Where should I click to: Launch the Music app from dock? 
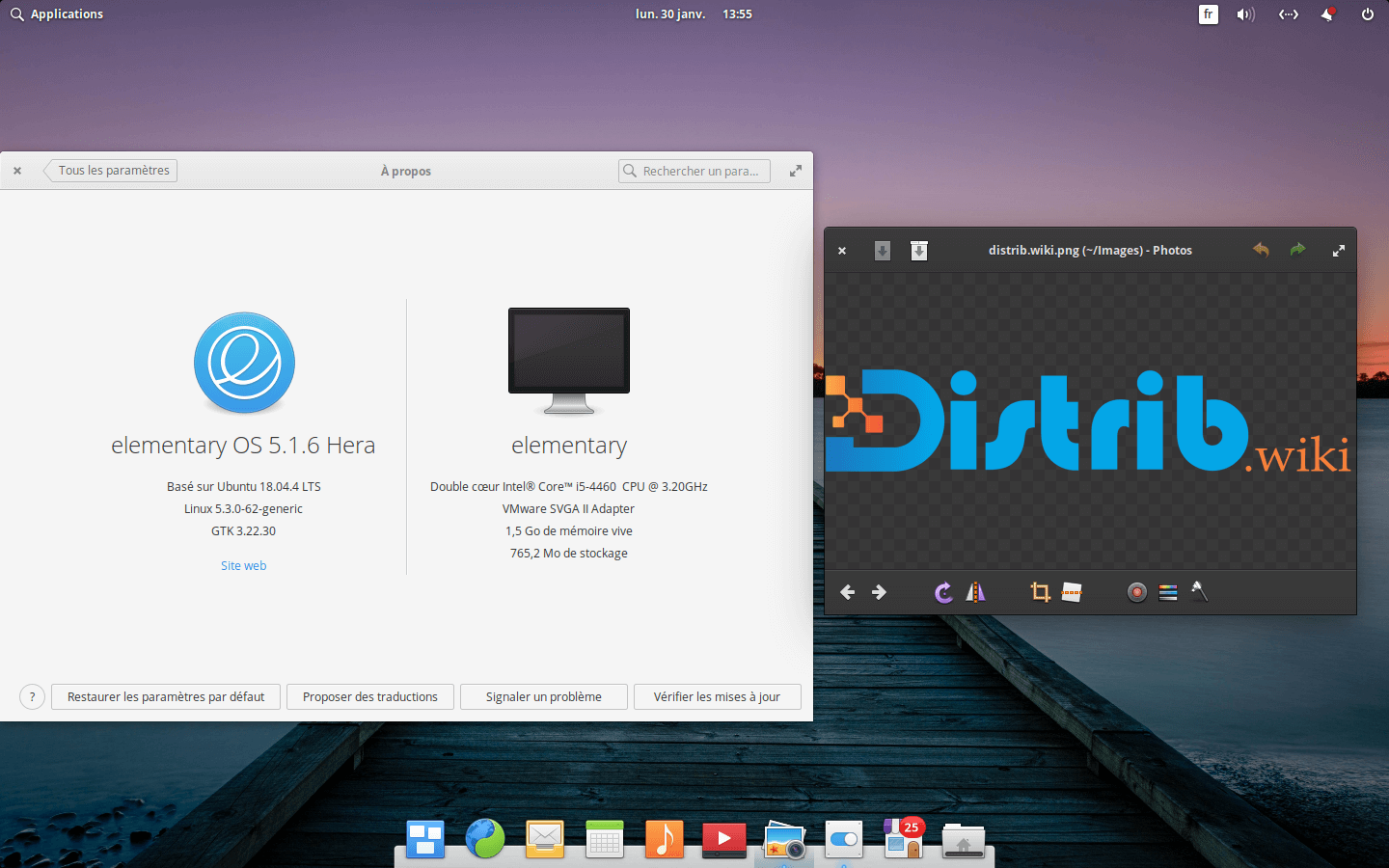click(x=665, y=839)
